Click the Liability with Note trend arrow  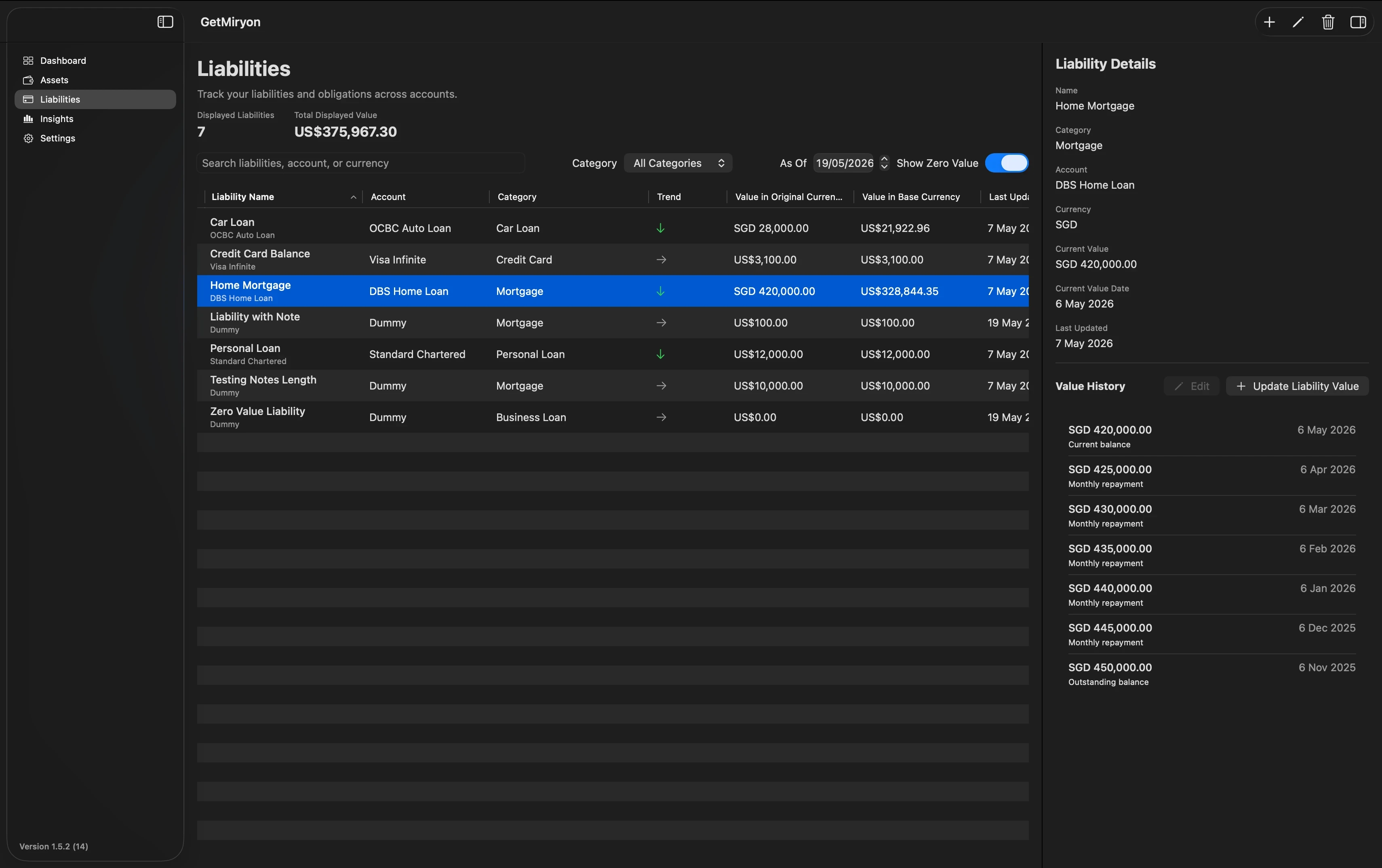click(661, 322)
